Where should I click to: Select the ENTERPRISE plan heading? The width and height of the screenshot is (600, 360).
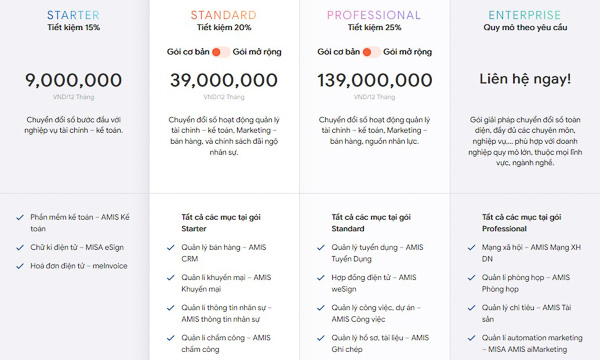525,15
